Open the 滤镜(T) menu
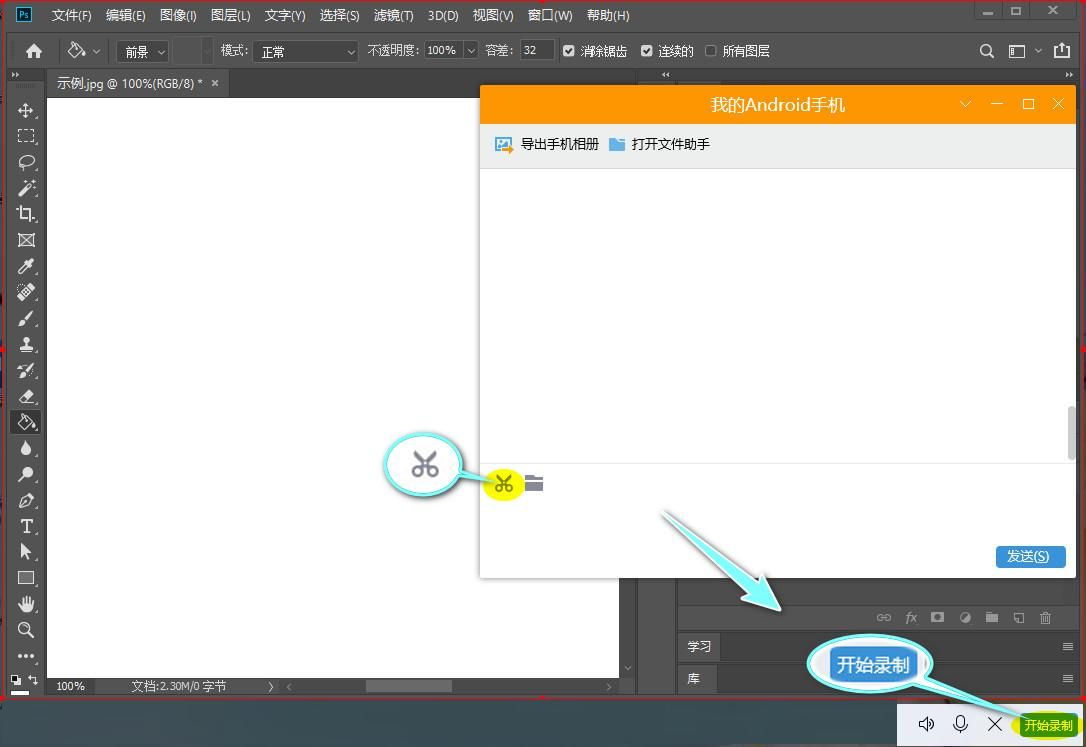 pos(393,15)
